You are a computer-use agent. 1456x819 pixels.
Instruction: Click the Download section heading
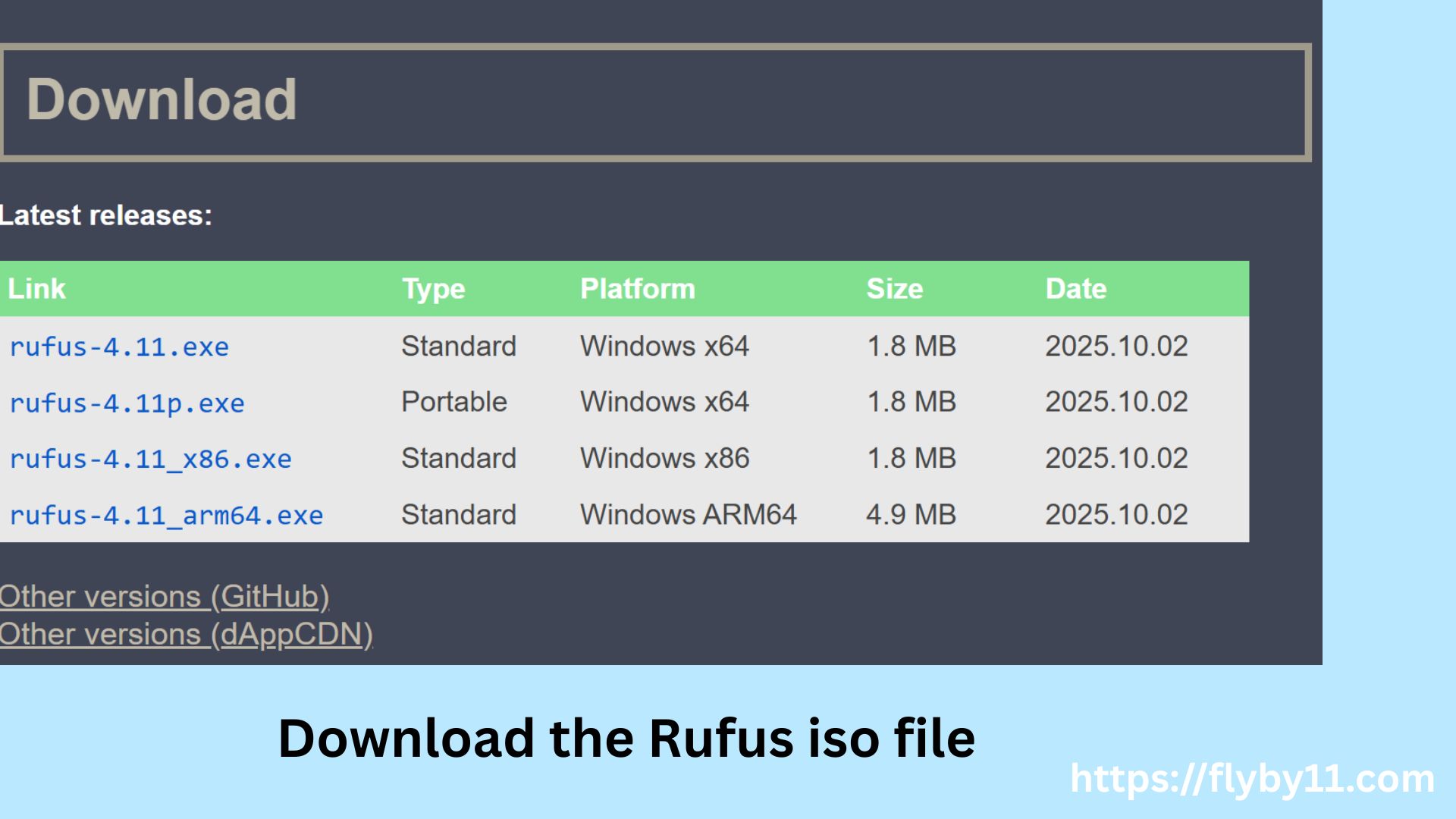pos(162,97)
